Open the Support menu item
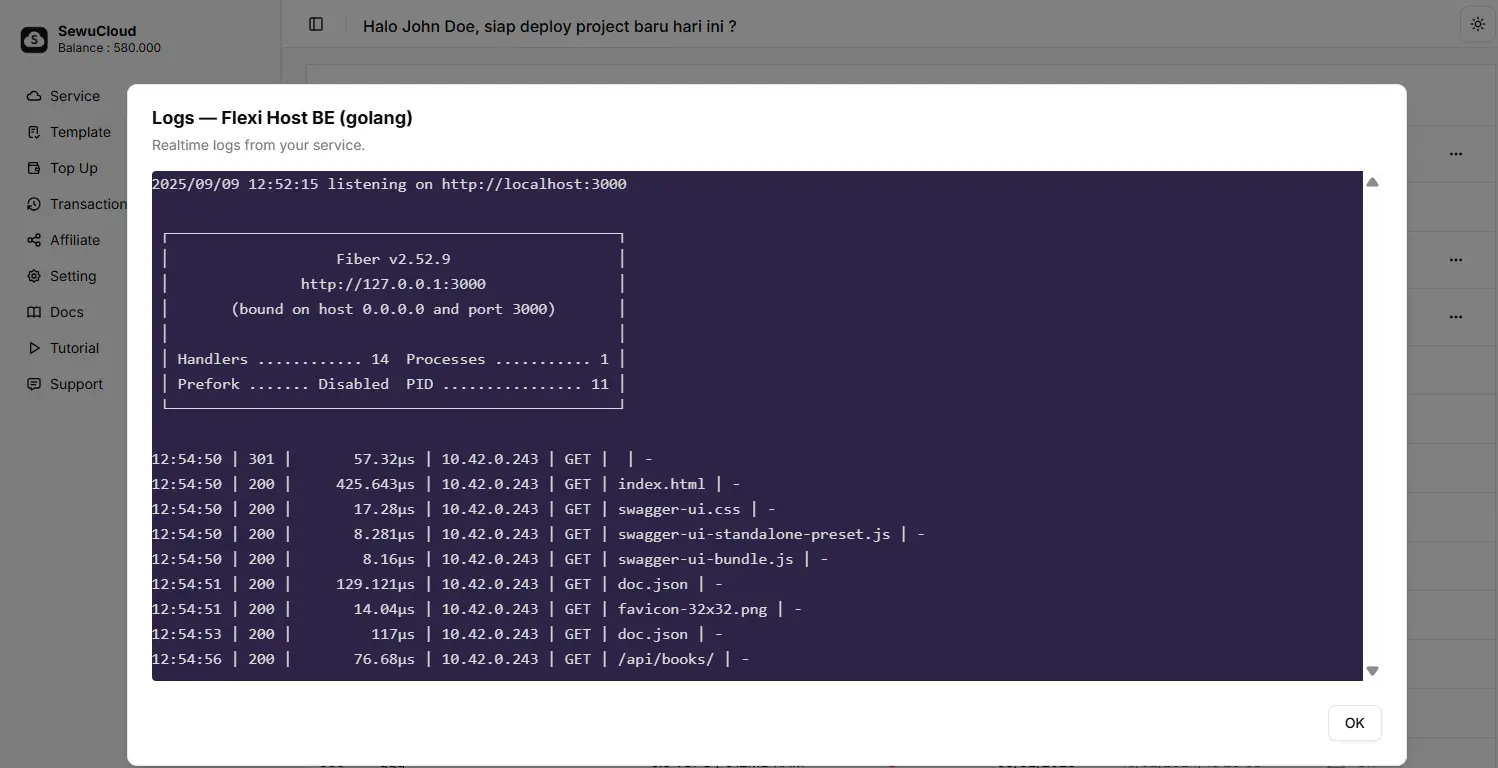1498x768 pixels. 77,384
